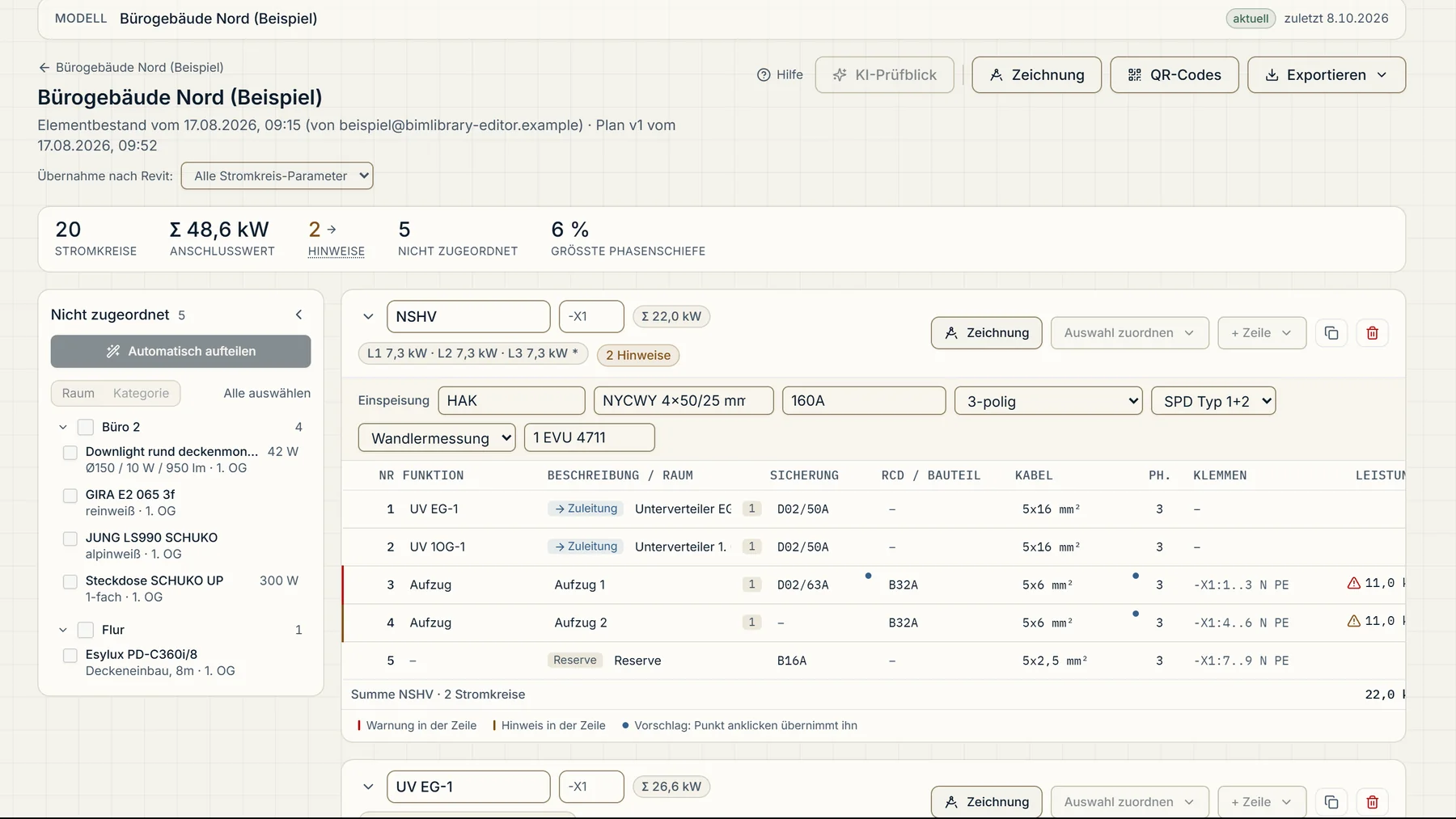Click Automatisch aufteilen button
1456x819 pixels.
(x=180, y=351)
